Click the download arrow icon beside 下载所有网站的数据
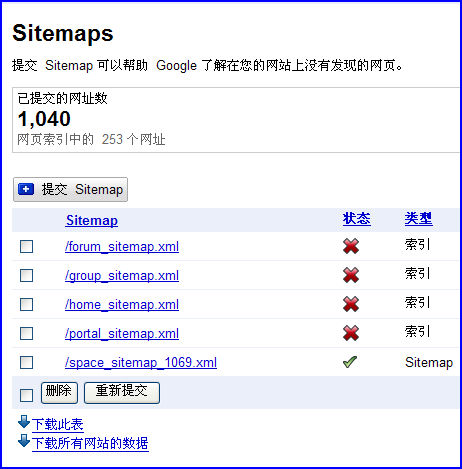Image resolution: width=462 pixels, height=469 pixels. click(x=24, y=441)
